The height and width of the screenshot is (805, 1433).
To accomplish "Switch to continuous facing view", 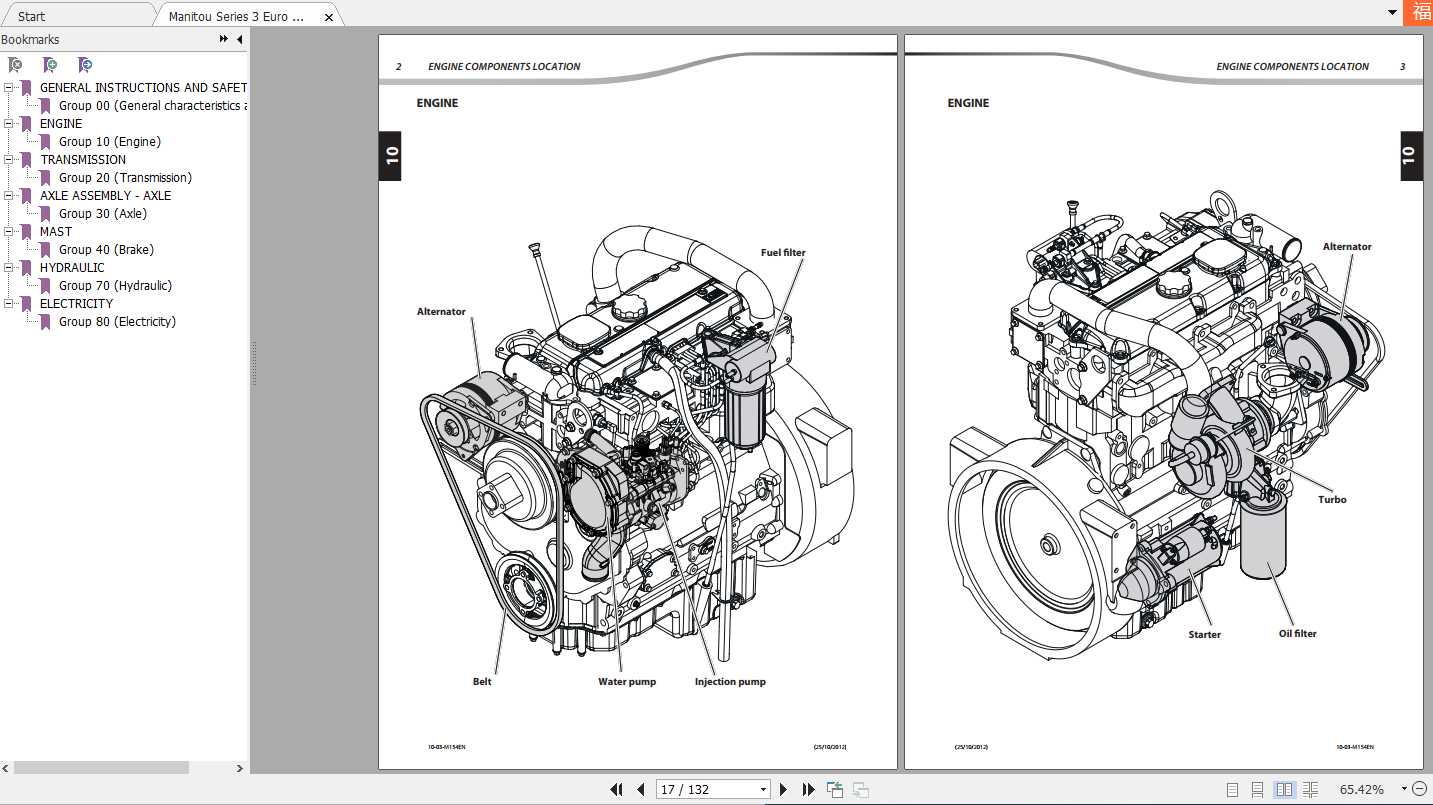I will click(x=1310, y=789).
